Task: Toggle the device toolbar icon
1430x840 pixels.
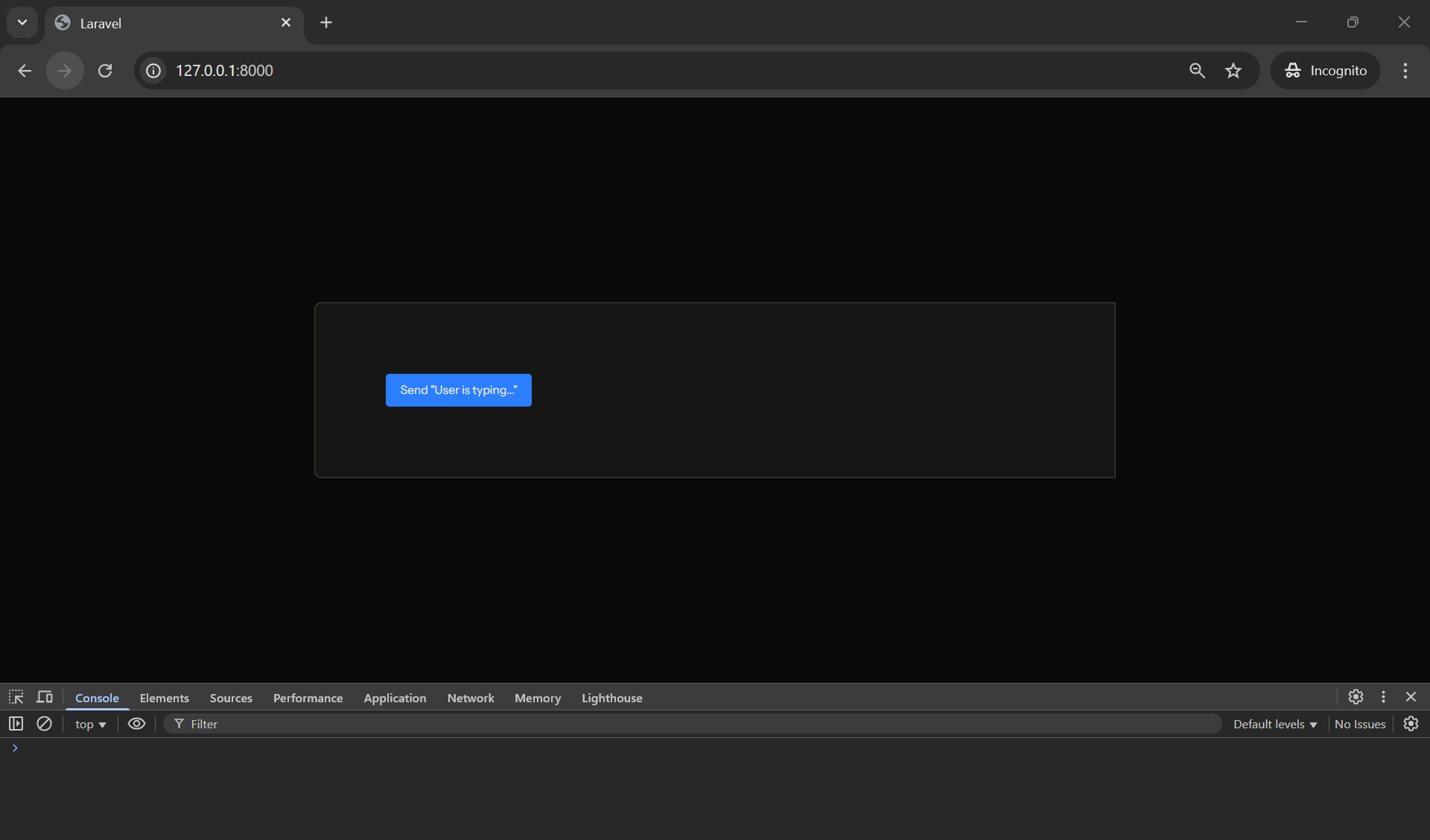Action: pos(45,697)
